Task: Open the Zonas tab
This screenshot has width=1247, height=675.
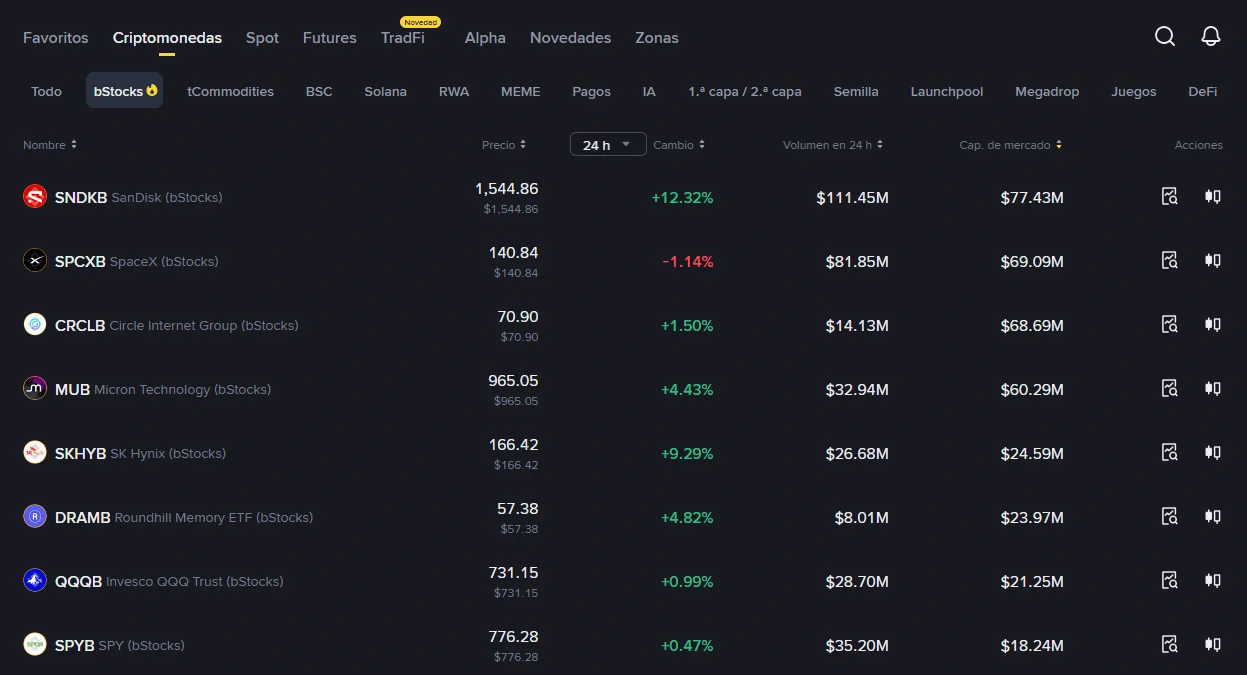Action: tap(657, 38)
